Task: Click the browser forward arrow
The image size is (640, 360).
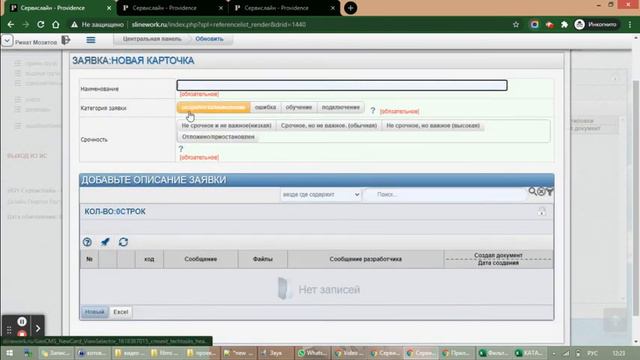Action: pos(26,24)
